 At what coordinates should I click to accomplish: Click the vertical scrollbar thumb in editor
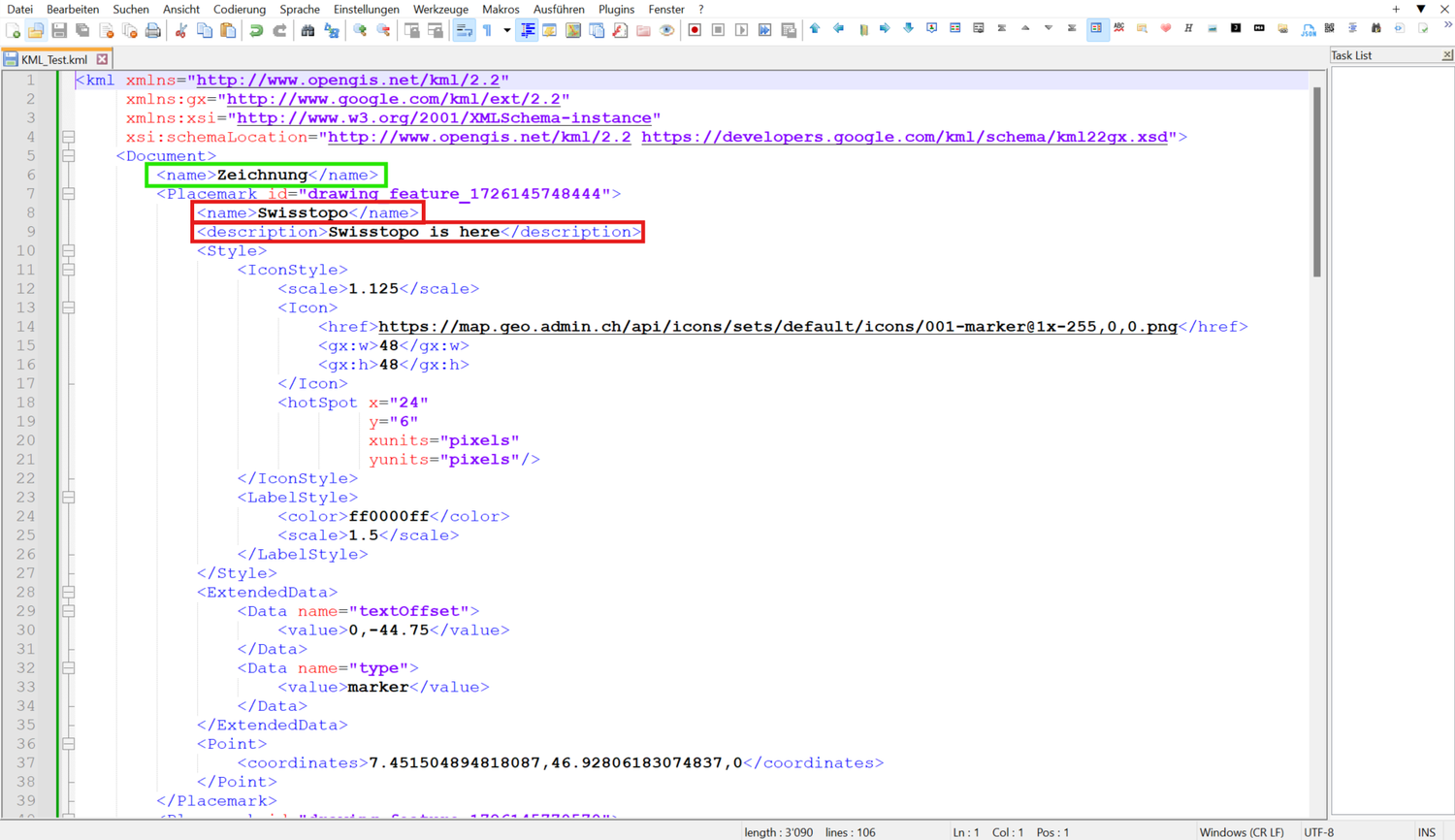point(1316,182)
